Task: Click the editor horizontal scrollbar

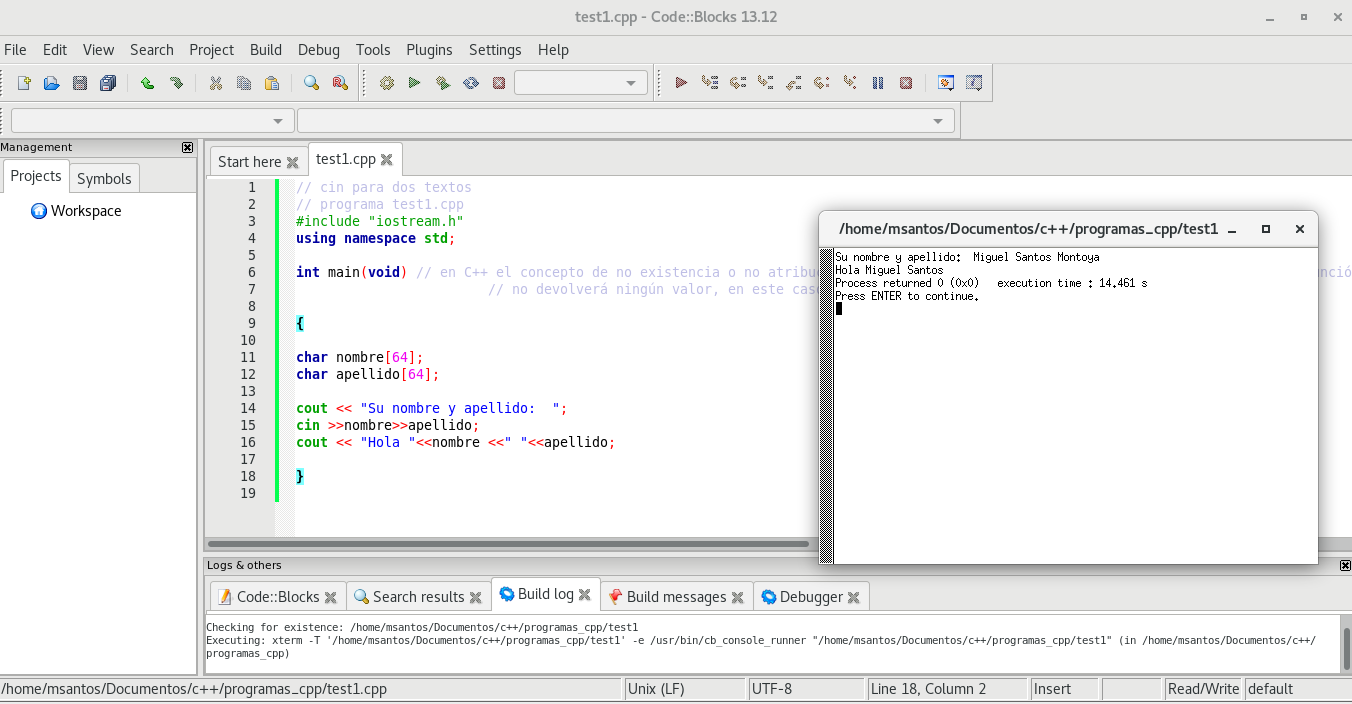Action: pyautogui.click(x=510, y=544)
